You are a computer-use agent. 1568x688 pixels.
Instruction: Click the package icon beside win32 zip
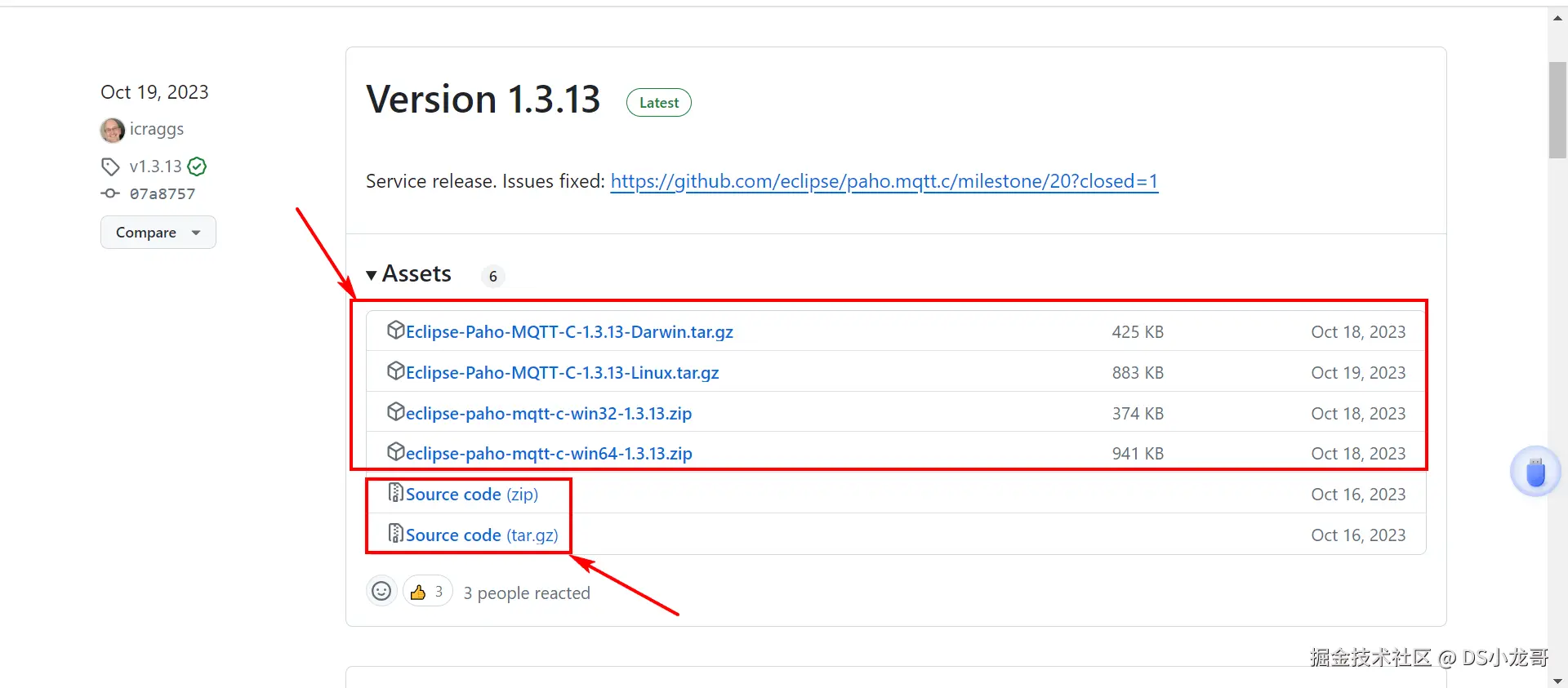[x=395, y=411]
